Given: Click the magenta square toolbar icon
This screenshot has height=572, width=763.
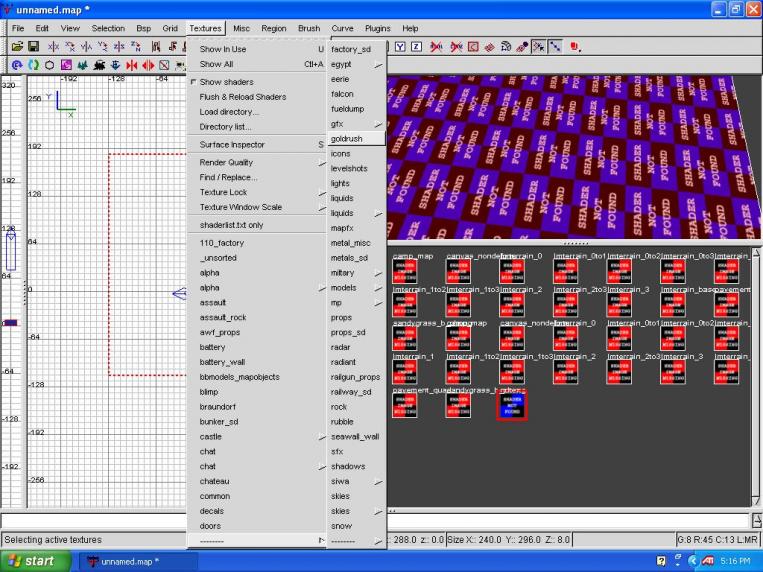Looking at the screenshot, I should (x=66, y=65).
